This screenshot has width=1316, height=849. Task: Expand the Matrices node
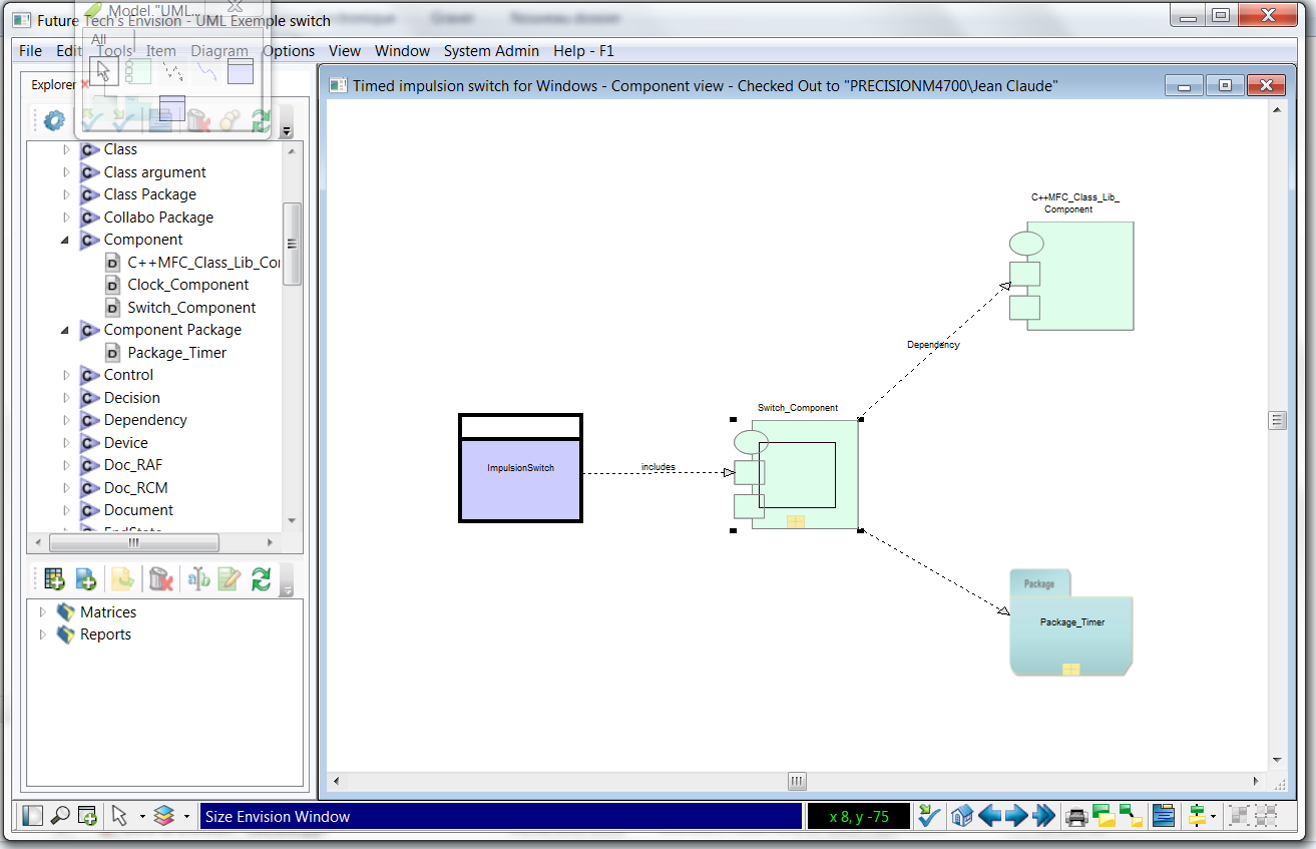(41, 611)
